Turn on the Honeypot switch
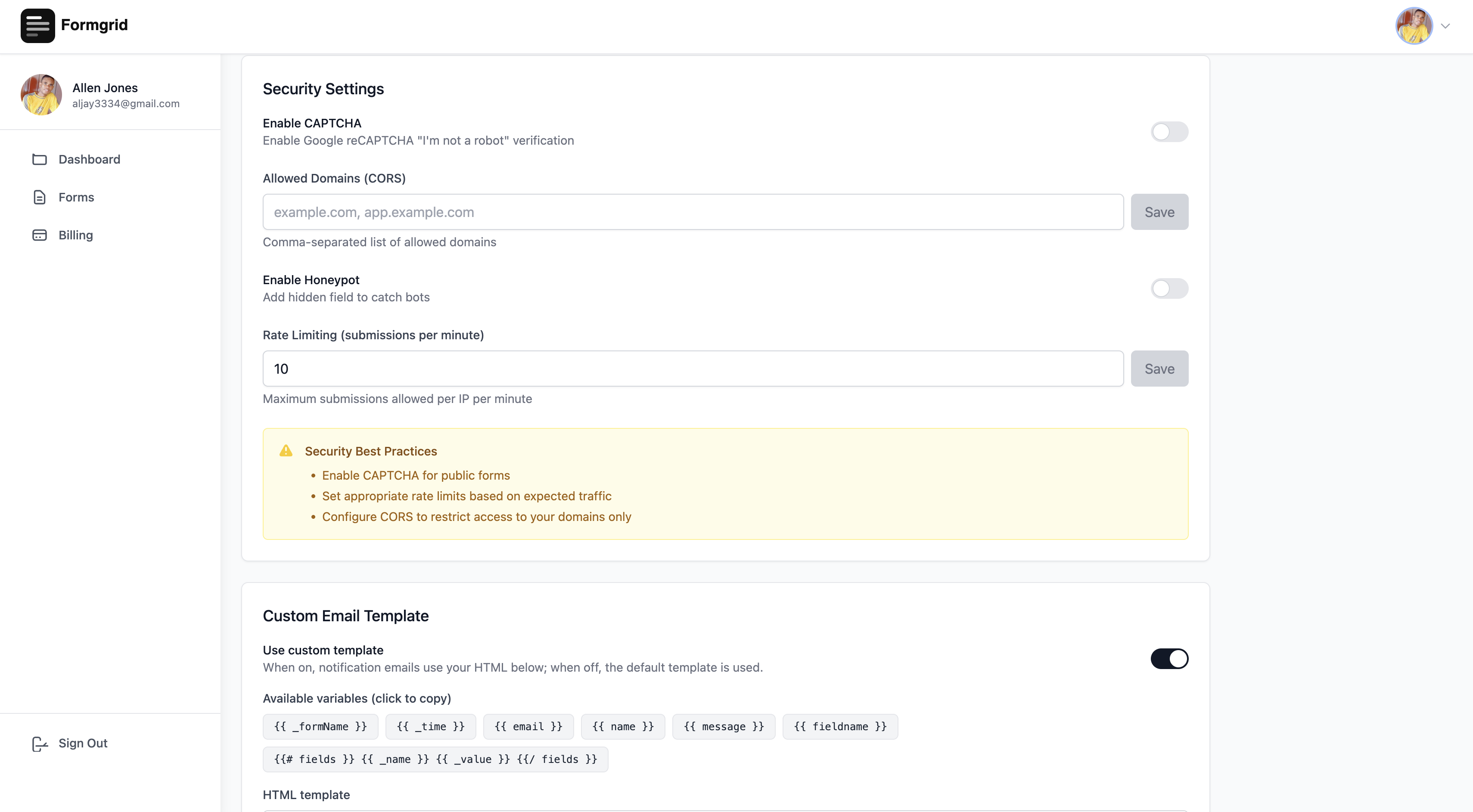1473x812 pixels. pos(1169,288)
